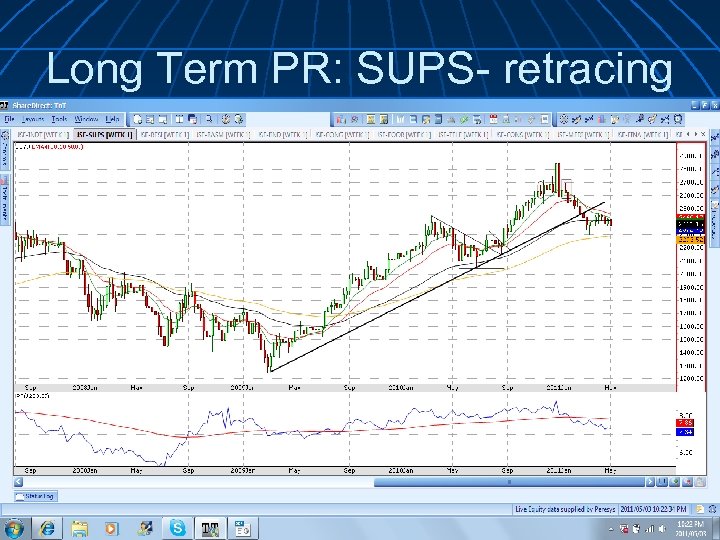Click the yellow note icon in status bar

(699, 509)
